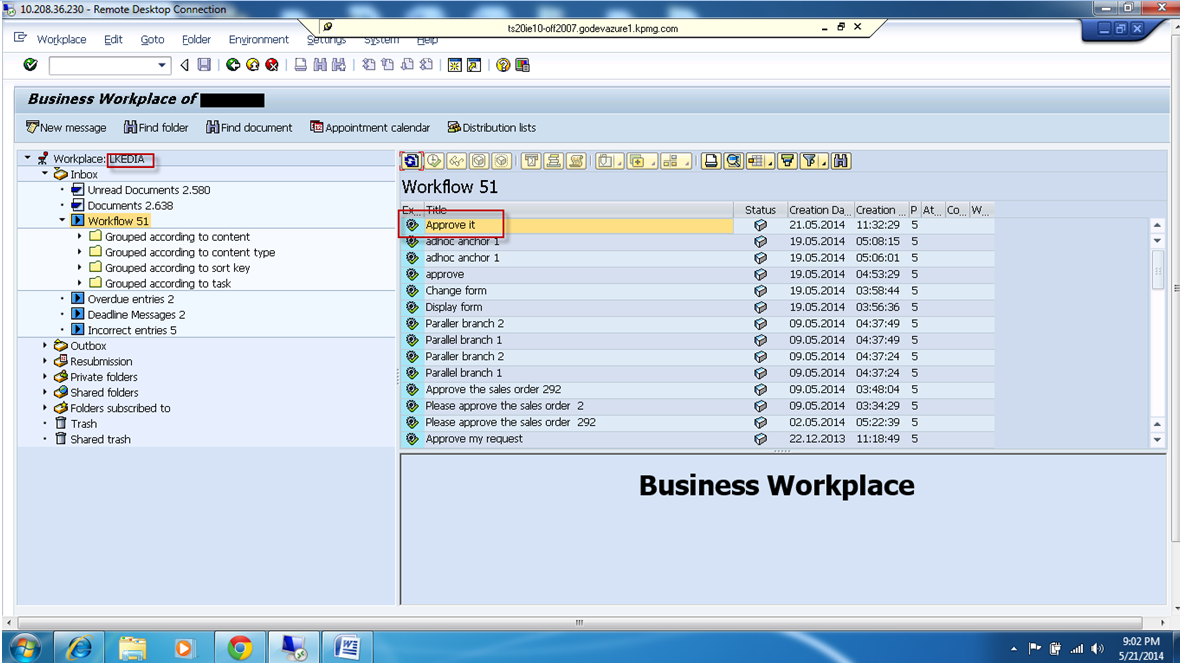Open the Environment menu
This screenshot has height=663, width=1180.
point(258,39)
